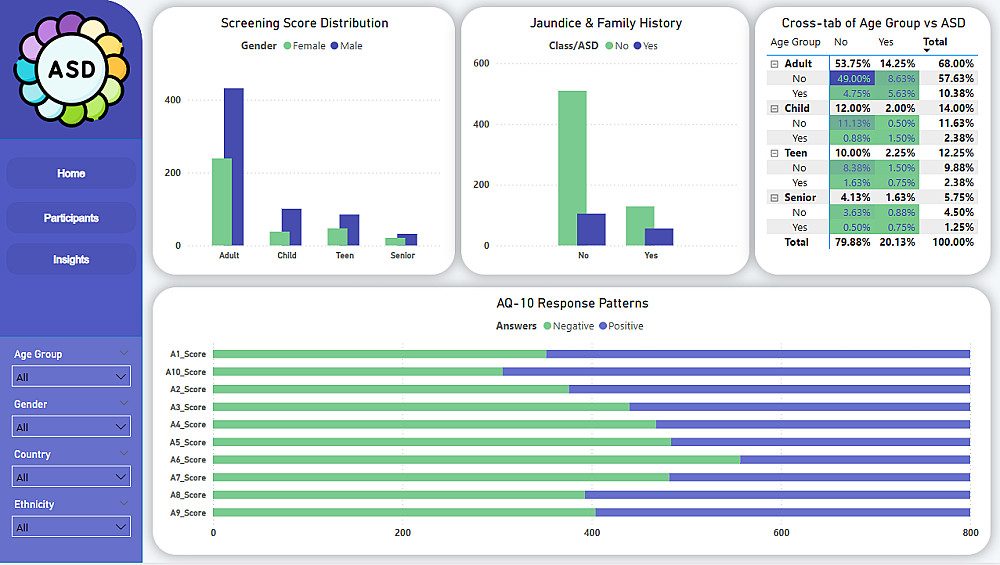Screen dimensions: 1000x565
Task: Open the Participants page
Action: point(71,218)
